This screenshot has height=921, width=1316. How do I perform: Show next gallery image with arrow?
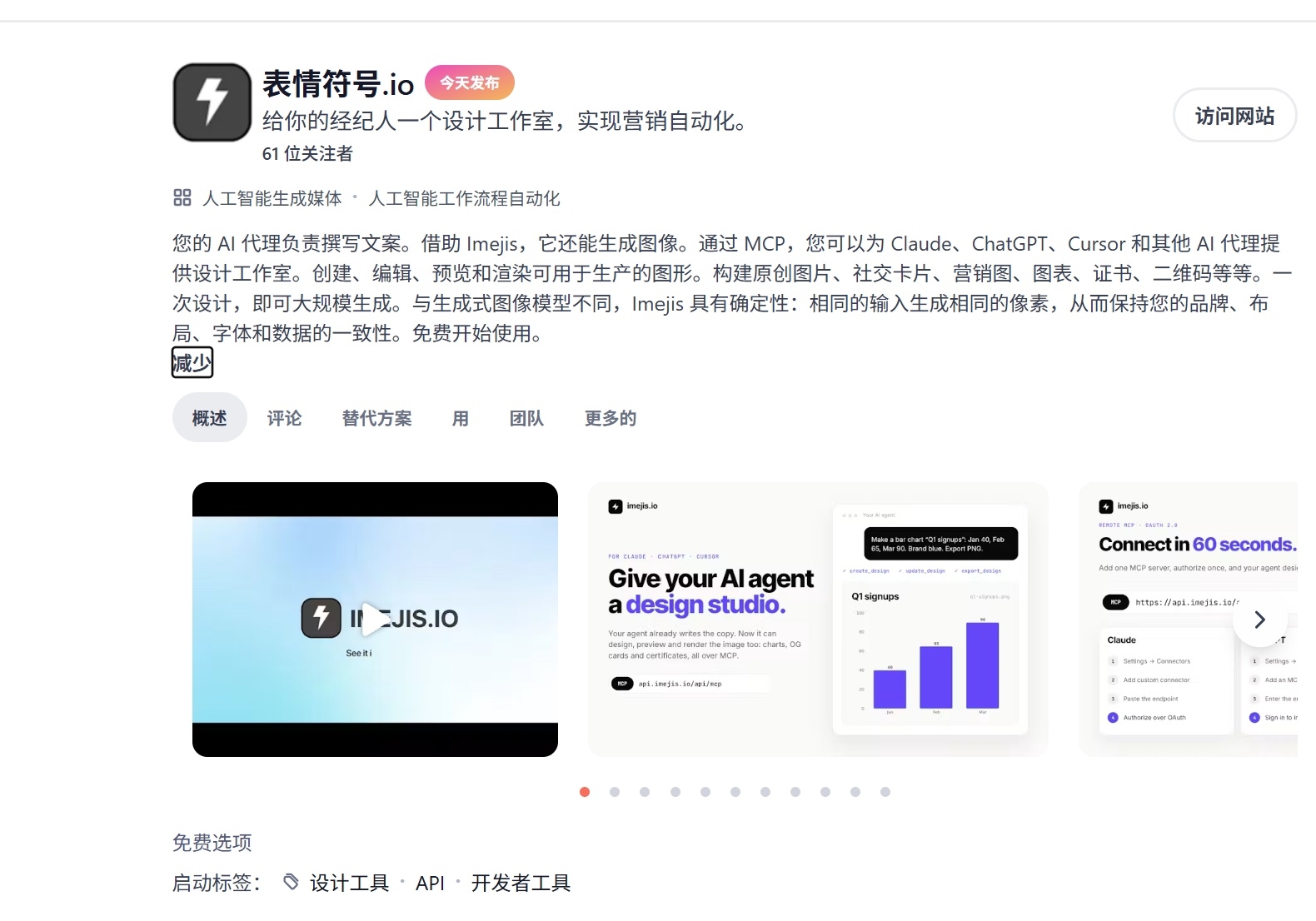coord(1259,619)
